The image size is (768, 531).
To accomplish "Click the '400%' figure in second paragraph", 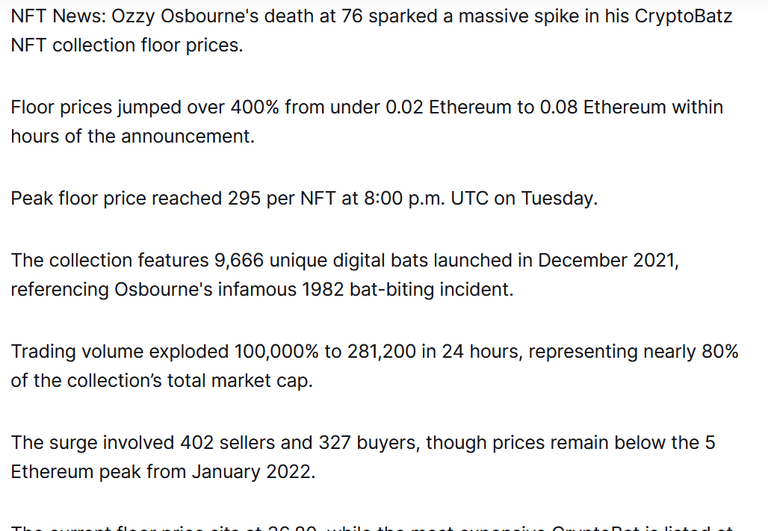I will pos(255,107).
